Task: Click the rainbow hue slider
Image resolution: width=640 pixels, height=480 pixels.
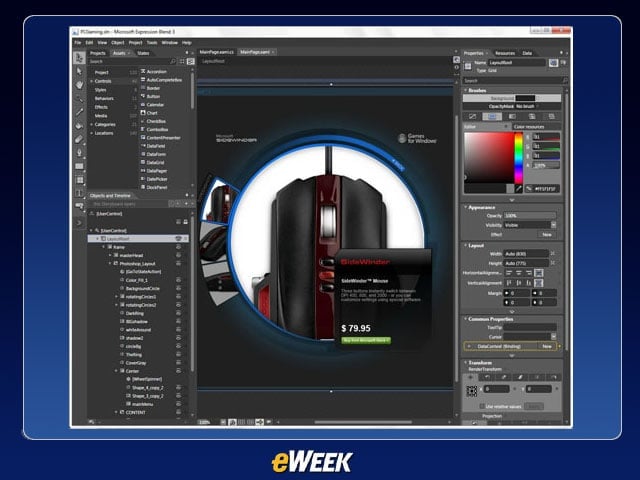Action: [x=518, y=158]
